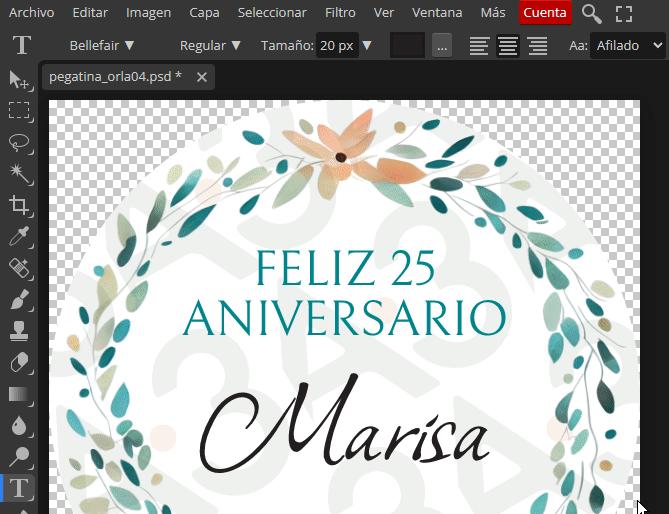Click the Marisa script text on canvas
This screenshot has width=669, height=514.
(x=344, y=423)
